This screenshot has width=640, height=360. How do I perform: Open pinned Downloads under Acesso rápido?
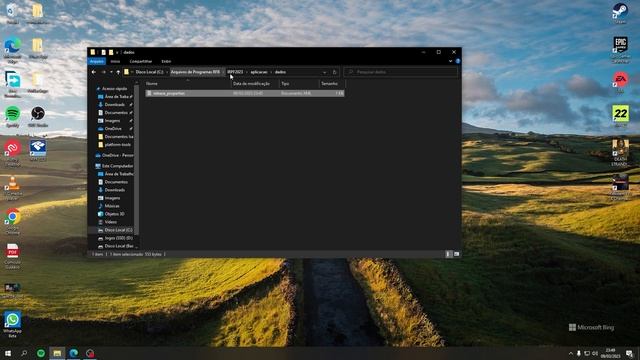coord(114,104)
